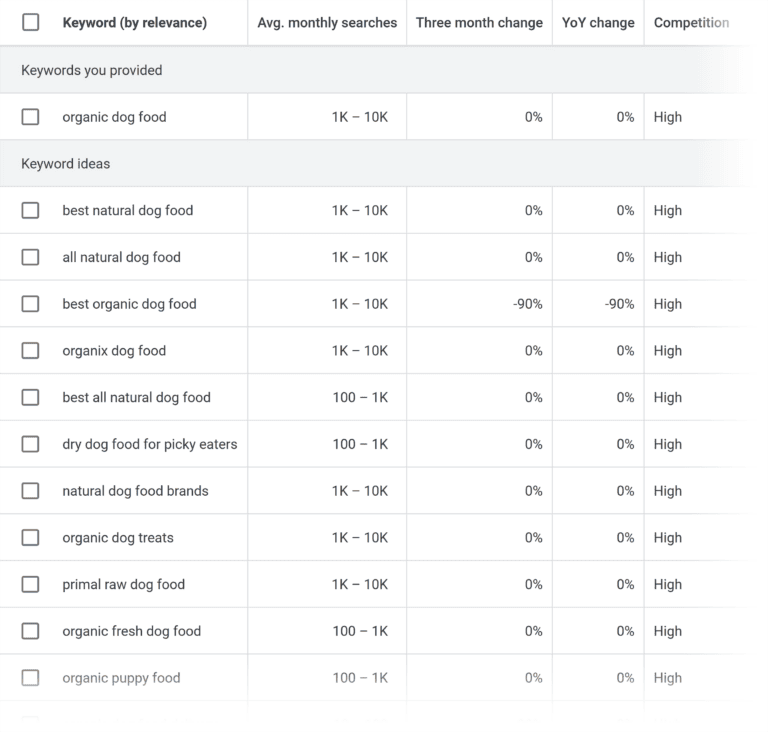Viewport: 768px width, 732px height.
Task: Check the organic puppy food checkbox
Action: click(x=30, y=678)
